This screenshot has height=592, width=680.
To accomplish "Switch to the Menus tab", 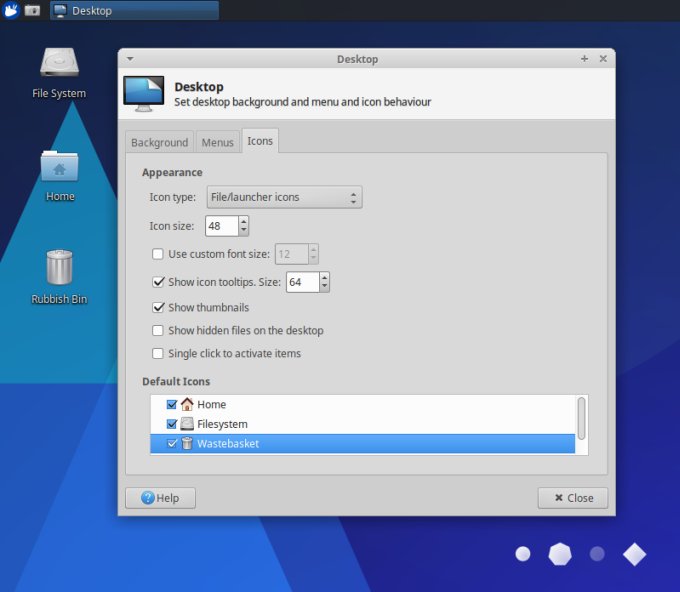I will pos(217,143).
